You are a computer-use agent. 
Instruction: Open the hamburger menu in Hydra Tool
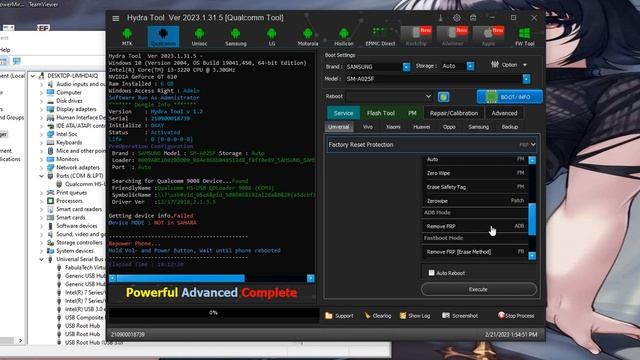click(116, 18)
